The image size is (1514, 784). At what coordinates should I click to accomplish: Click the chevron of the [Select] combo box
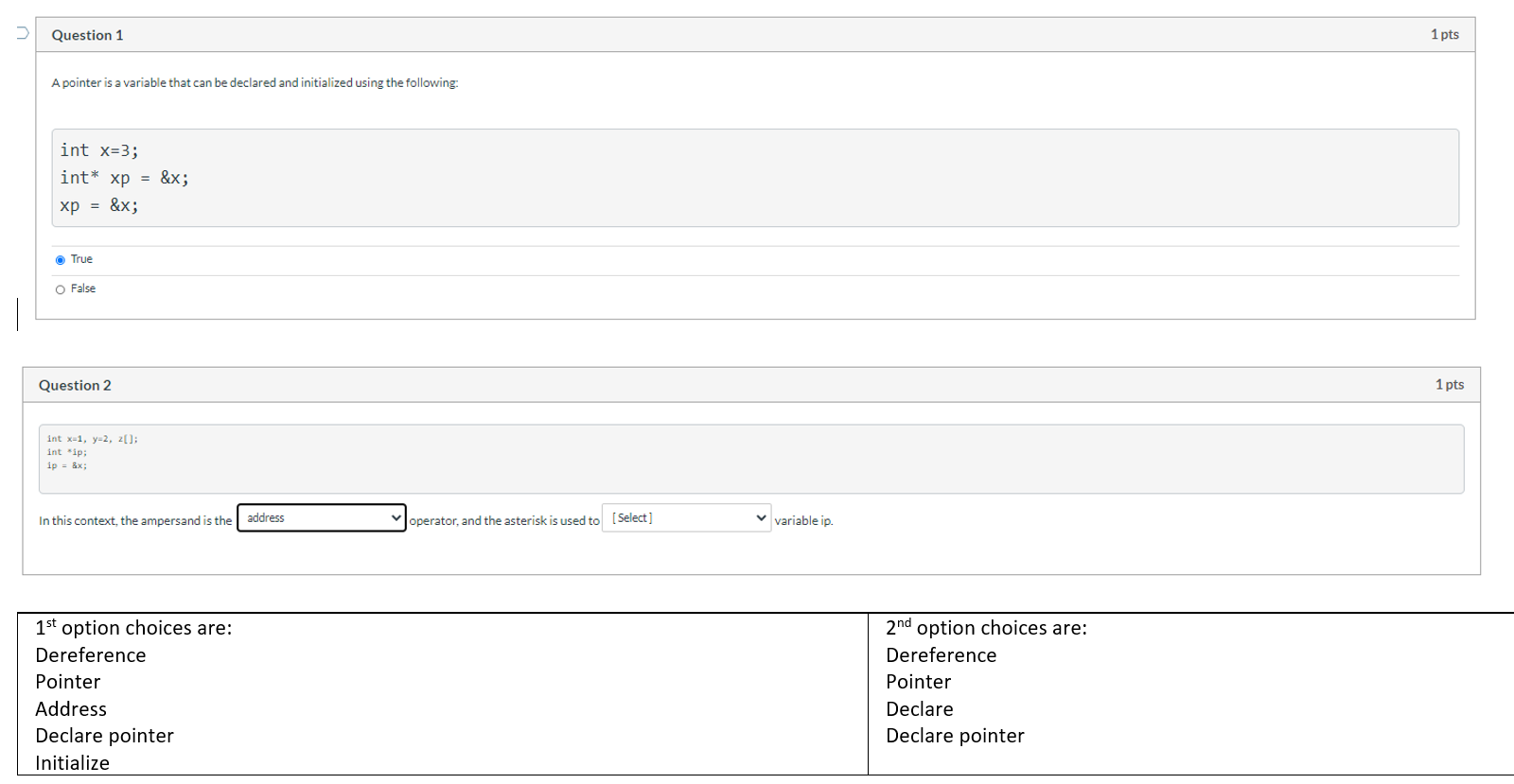[762, 518]
